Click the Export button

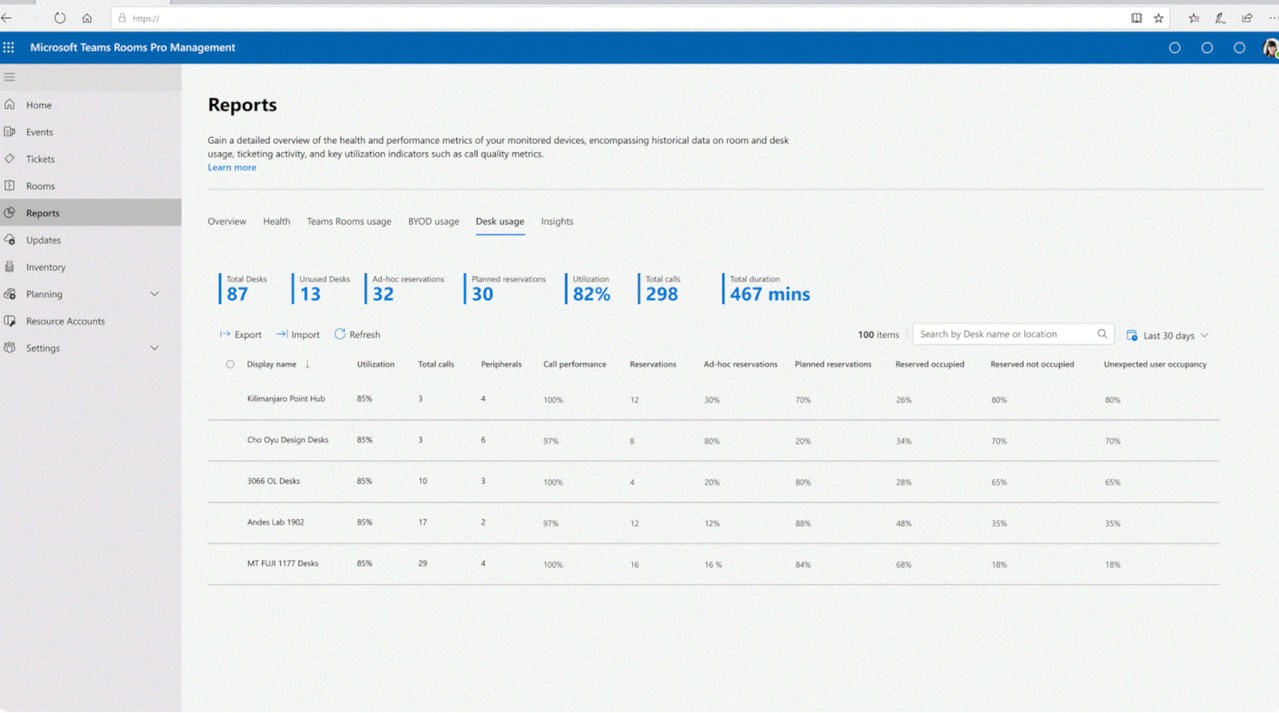pyautogui.click(x=241, y=335)
